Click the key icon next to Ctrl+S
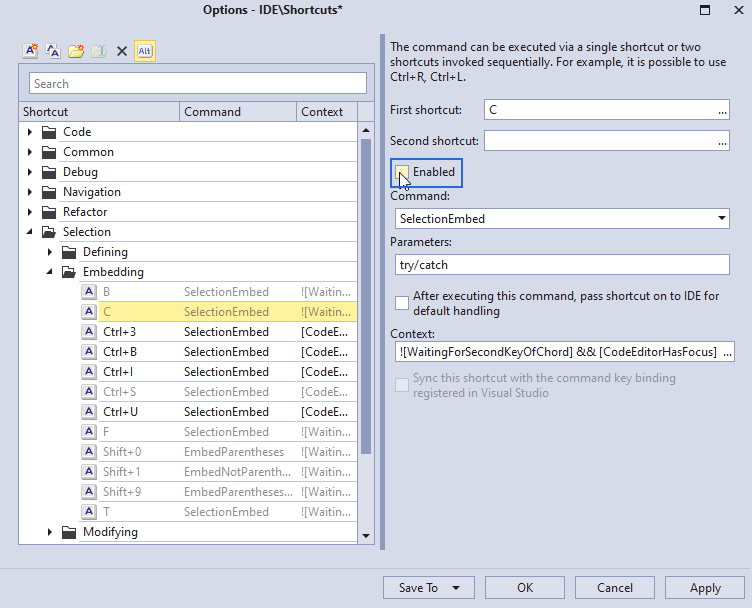This screenshot has height=608, width=752. coord(89,392)
